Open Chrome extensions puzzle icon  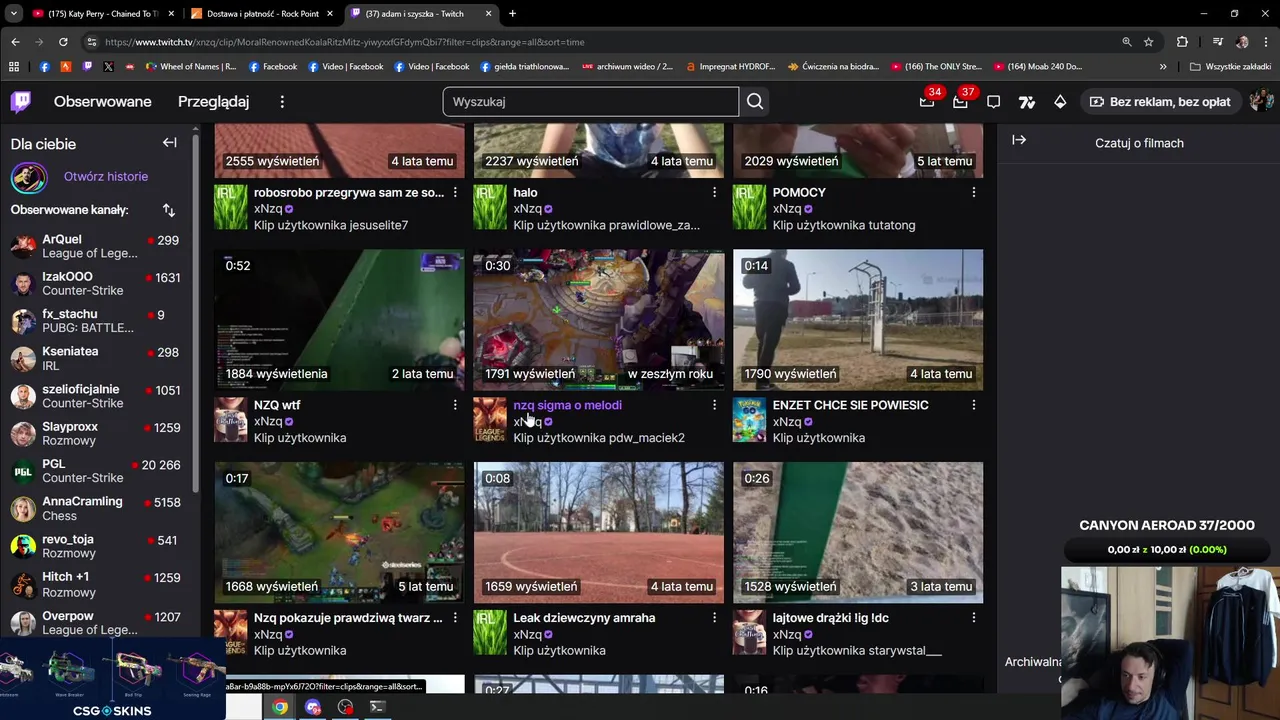[x=1182, y=42]
